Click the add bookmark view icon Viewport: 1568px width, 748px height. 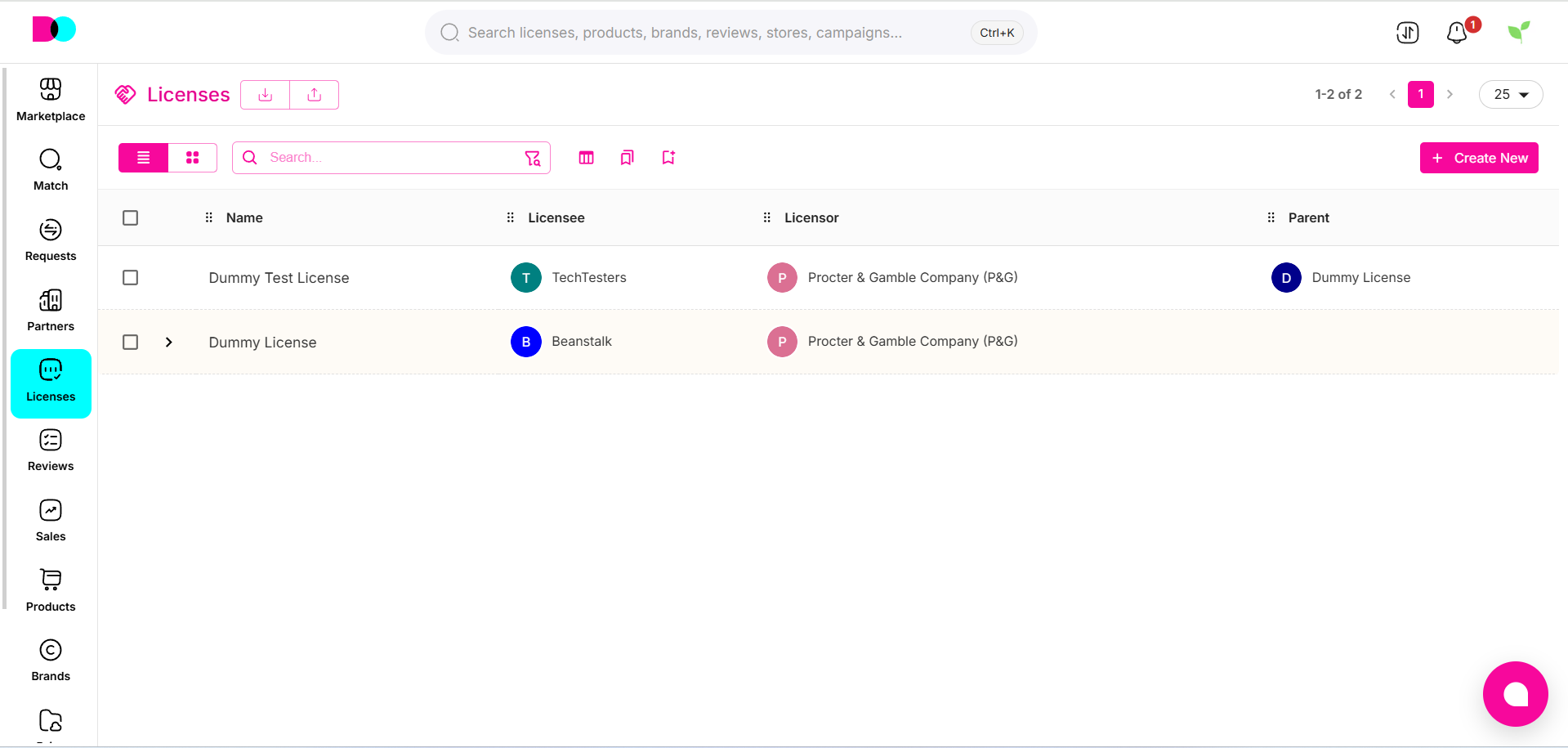click(668, 158)
